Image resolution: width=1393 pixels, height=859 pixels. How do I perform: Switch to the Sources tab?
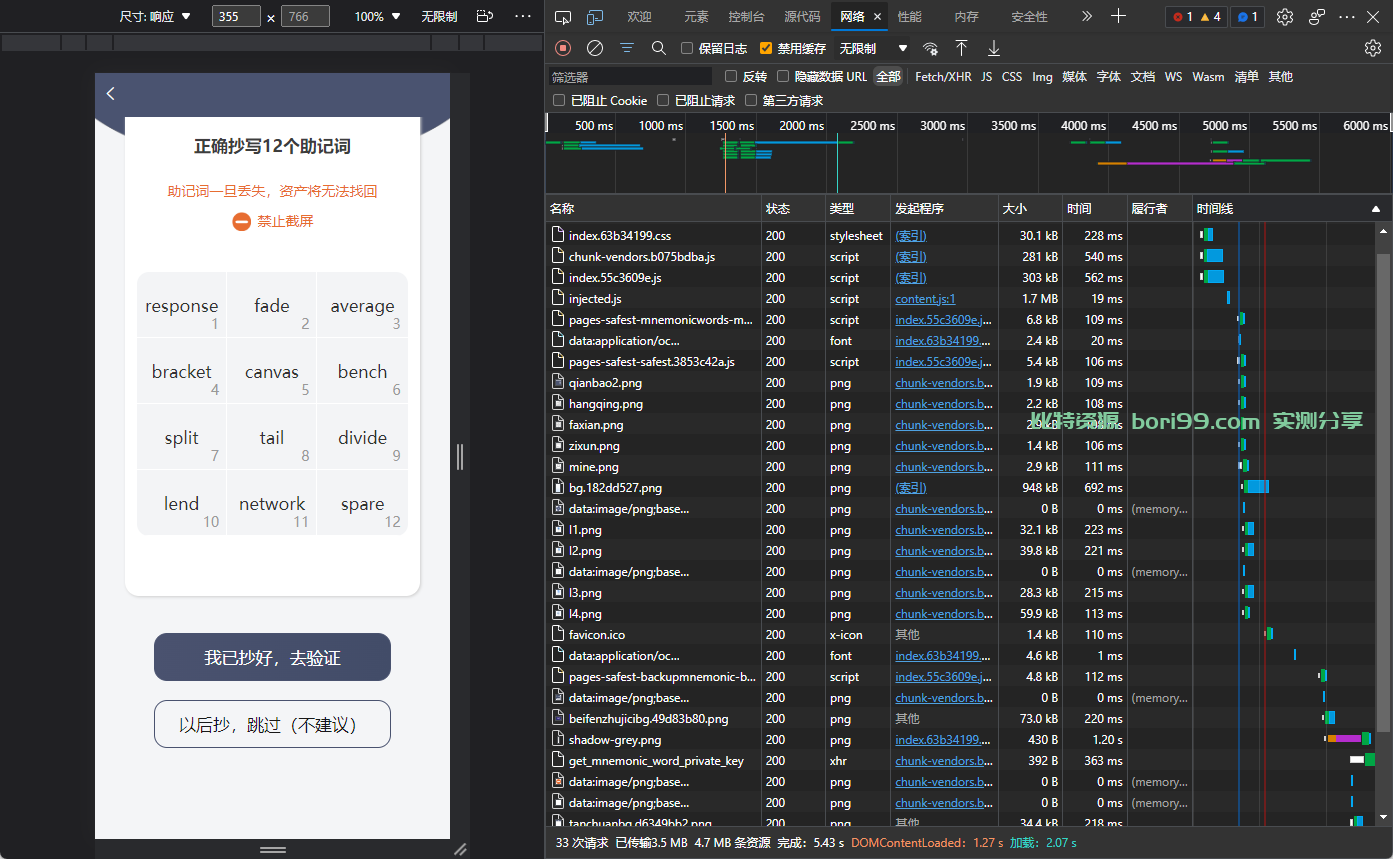pyautogui.click(x=802, y=16)
